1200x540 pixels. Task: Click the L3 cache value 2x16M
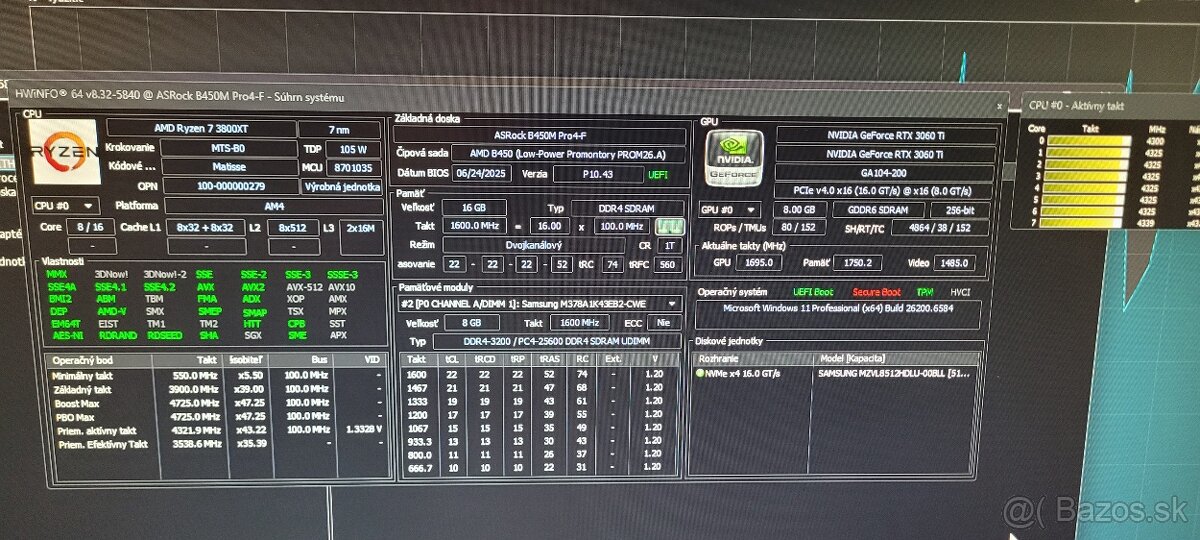[361, 227]
